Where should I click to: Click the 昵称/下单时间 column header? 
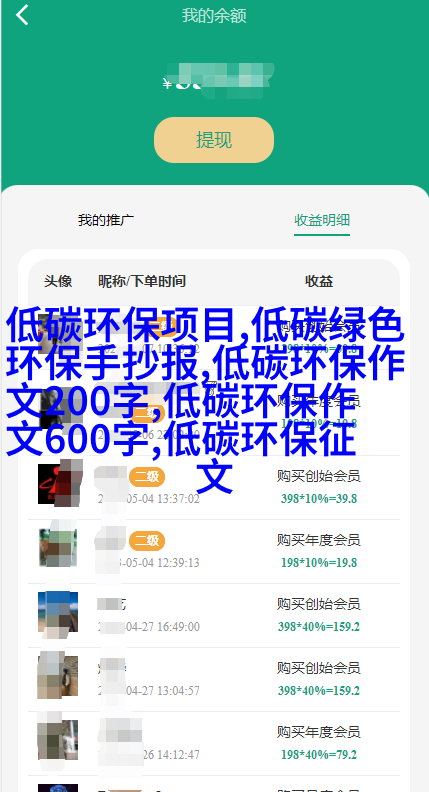coord(142,281)
